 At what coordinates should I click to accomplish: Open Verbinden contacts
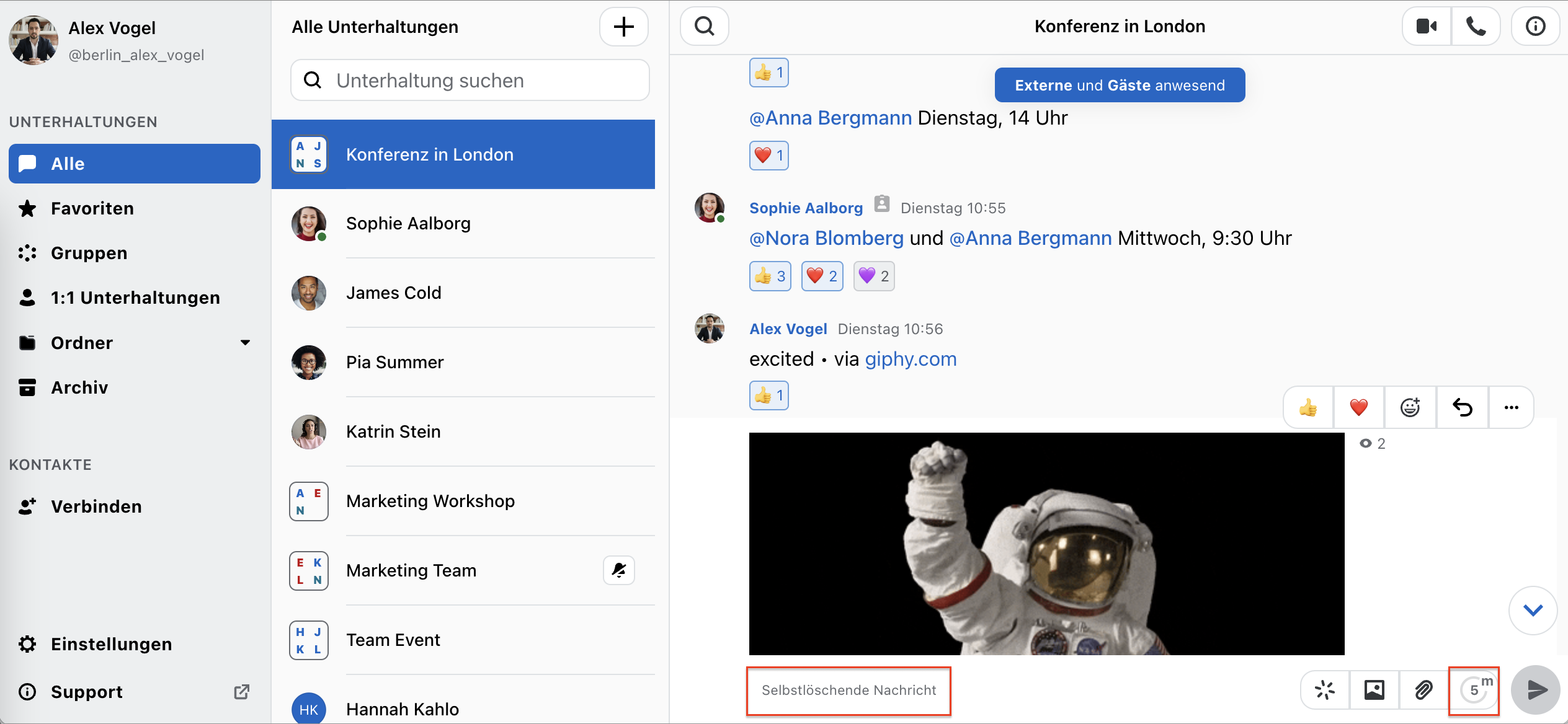135,506
